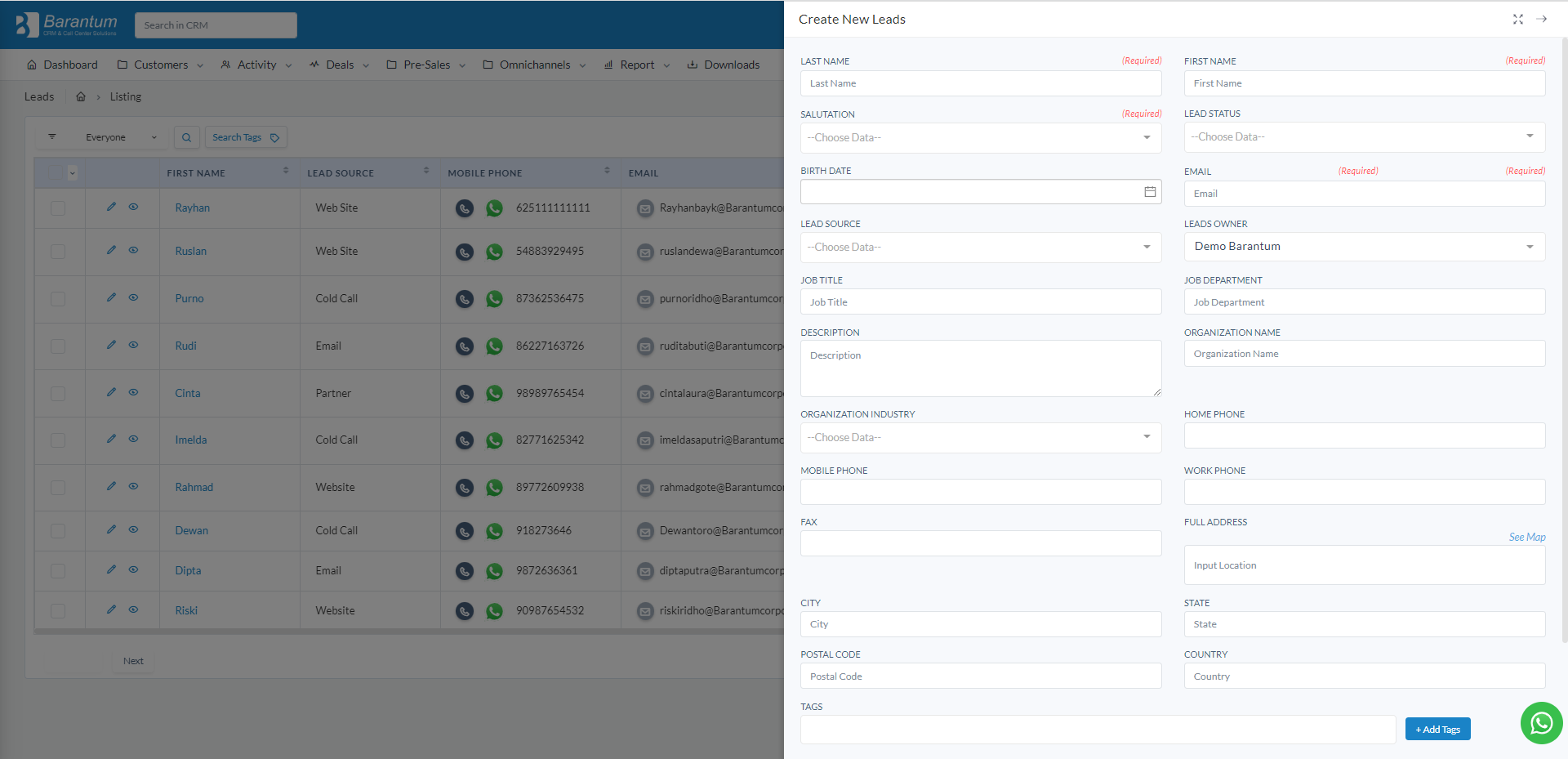
Task: Click the Description text area
Action: pyautogui.click(x=981, y=368)
